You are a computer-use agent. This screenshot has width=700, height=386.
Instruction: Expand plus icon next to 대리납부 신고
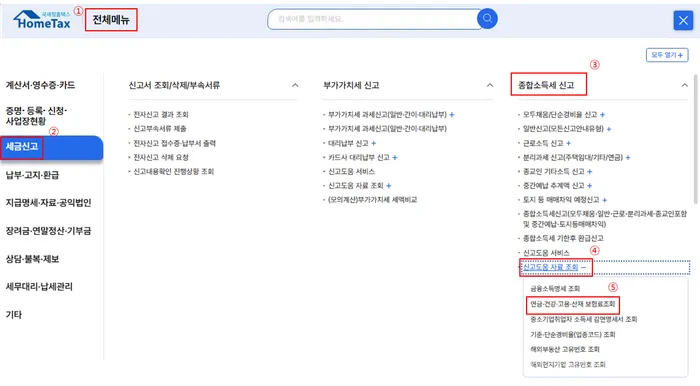coord(374,143)
